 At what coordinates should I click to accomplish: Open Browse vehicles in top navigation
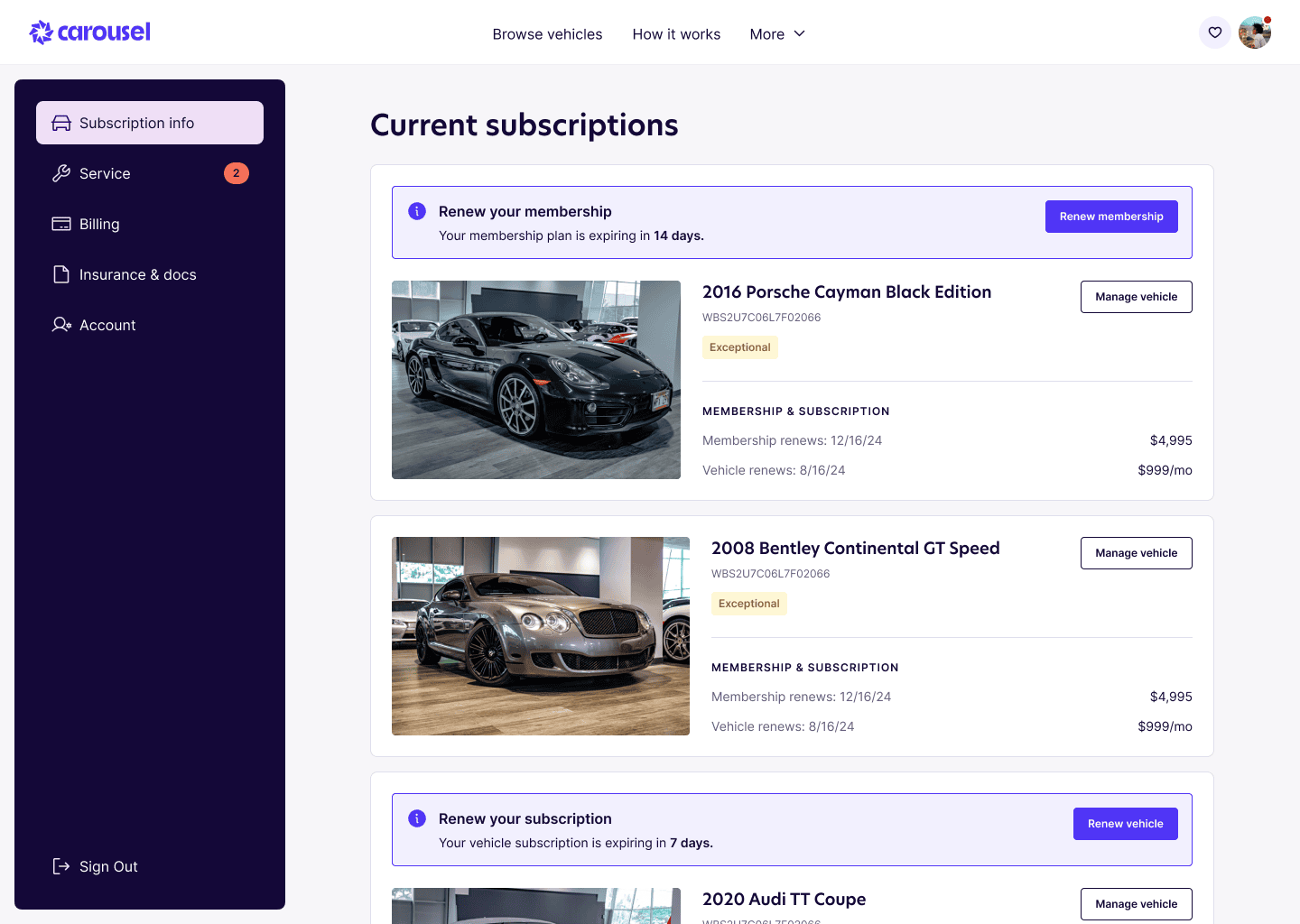547,34
